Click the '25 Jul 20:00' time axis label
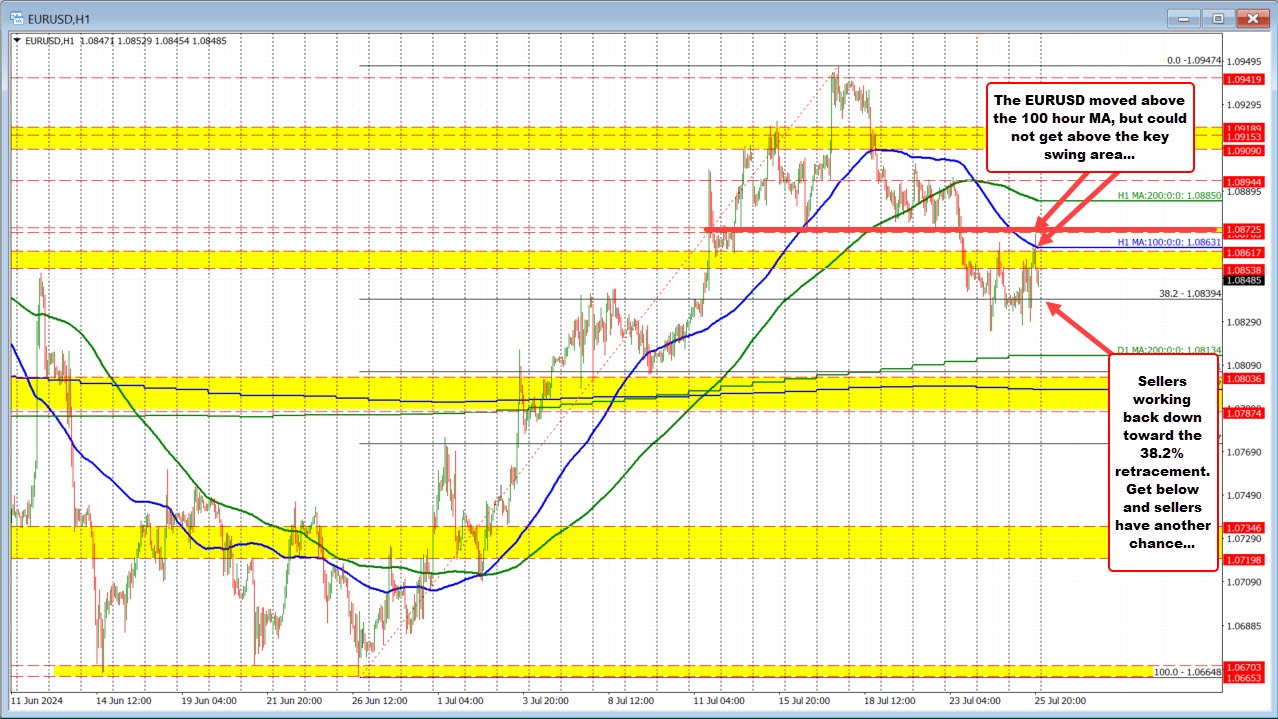Image resolution: width=1278 pixels, height=719 pixels. pos(1060,701)
